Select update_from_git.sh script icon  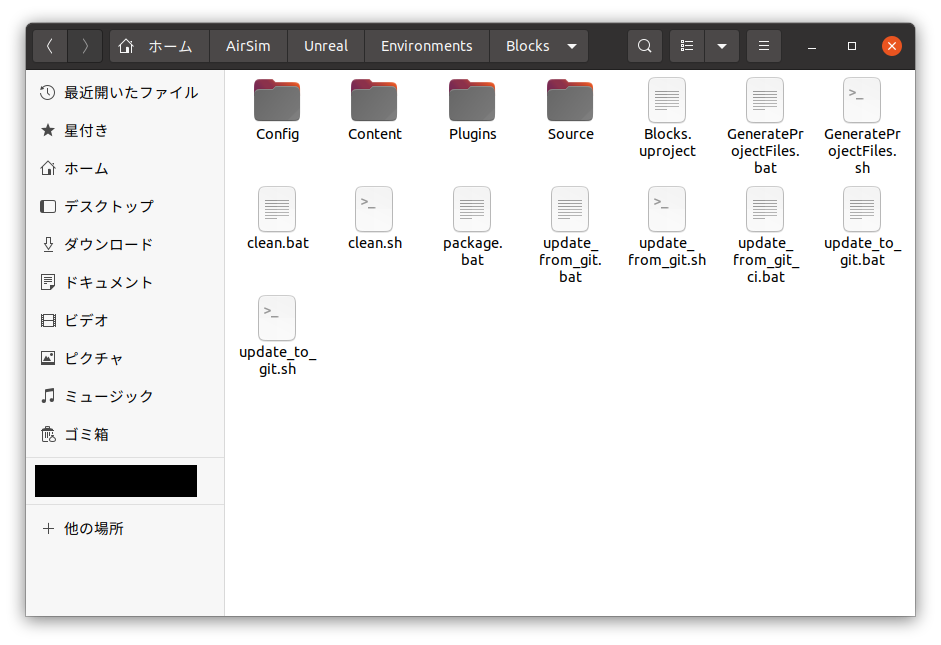point(667,209)
